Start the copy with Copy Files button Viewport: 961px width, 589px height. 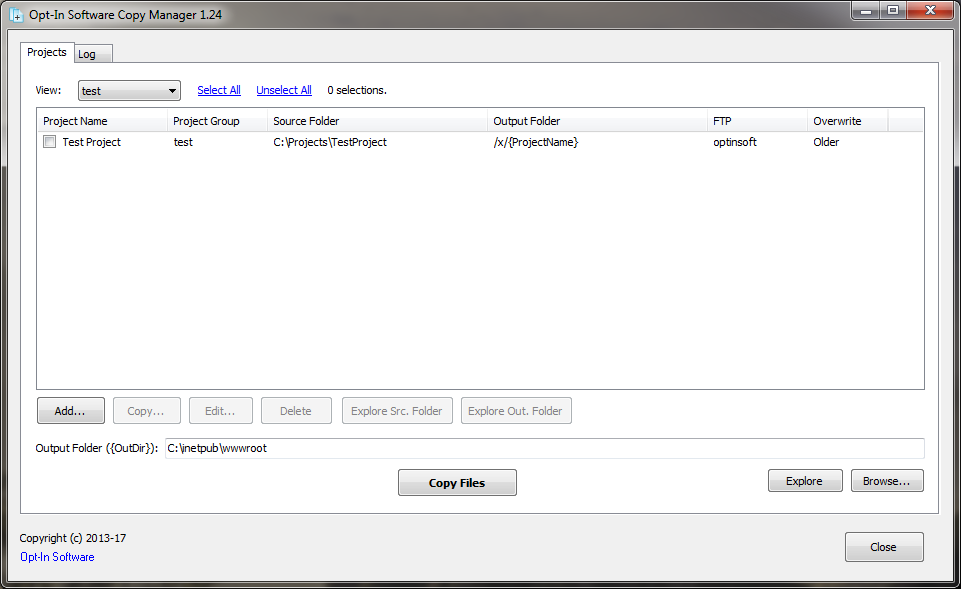pyautogui.click(x=457, y=483)
